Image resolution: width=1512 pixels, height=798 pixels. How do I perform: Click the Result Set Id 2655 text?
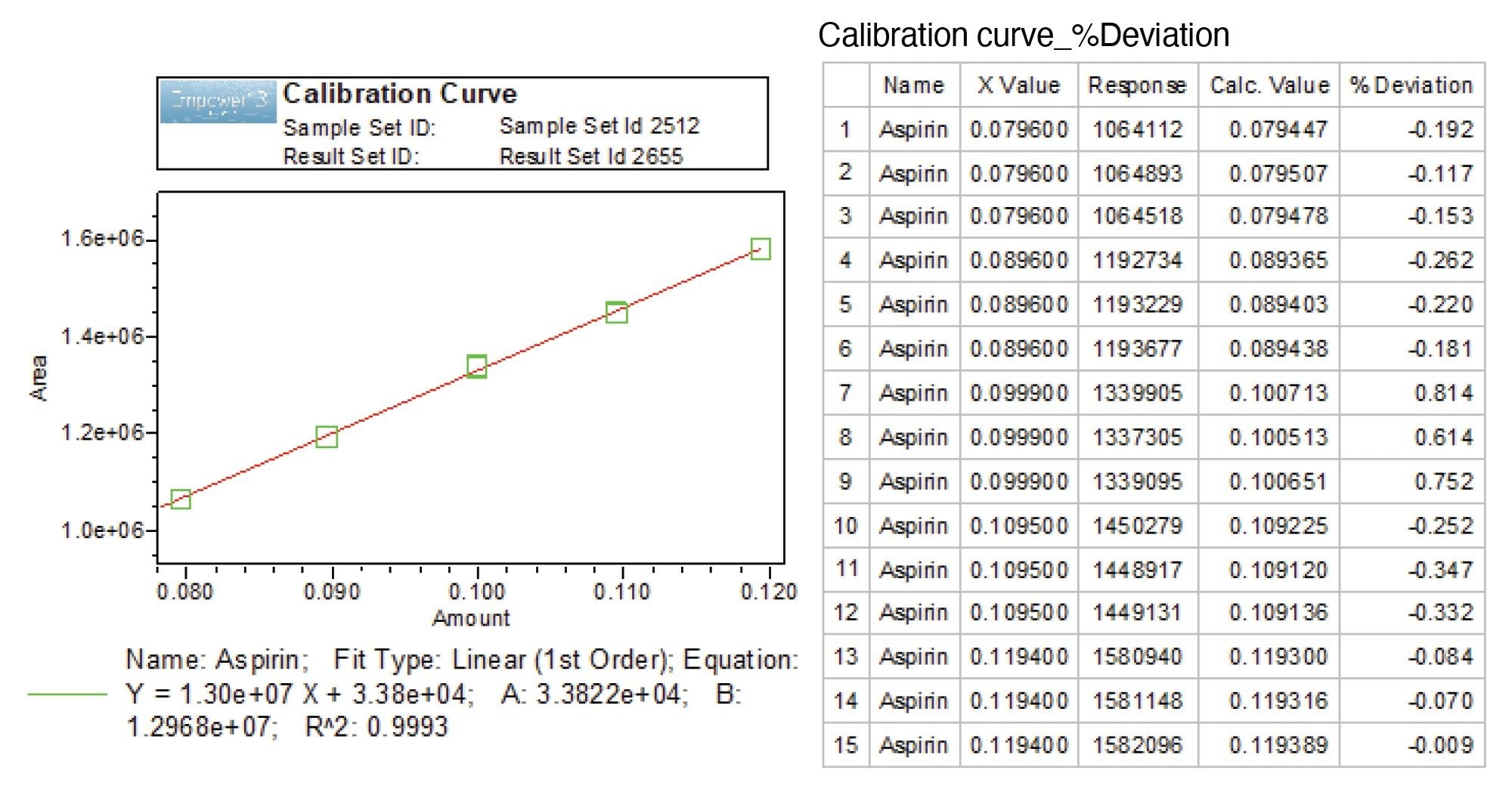point(591,156)
